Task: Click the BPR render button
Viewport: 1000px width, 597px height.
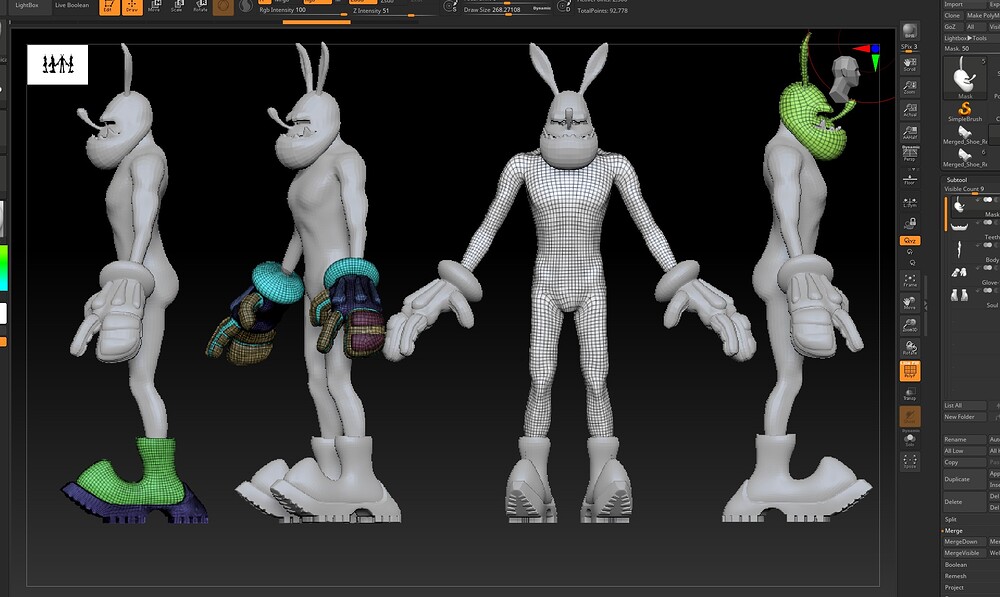Action: [909, 31]
